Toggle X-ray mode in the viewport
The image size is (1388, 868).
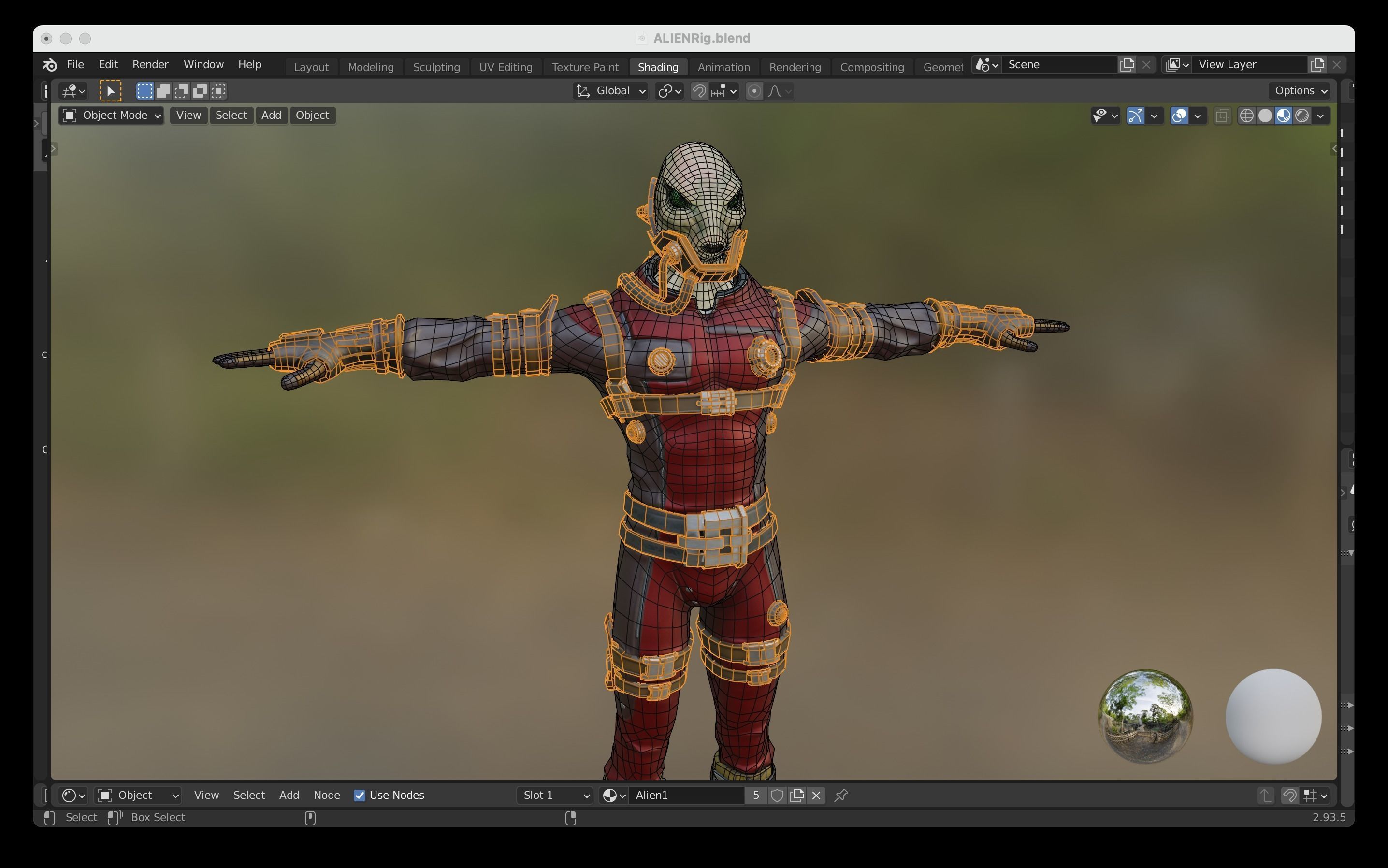pyautogui.click(x=1222, y=116)
